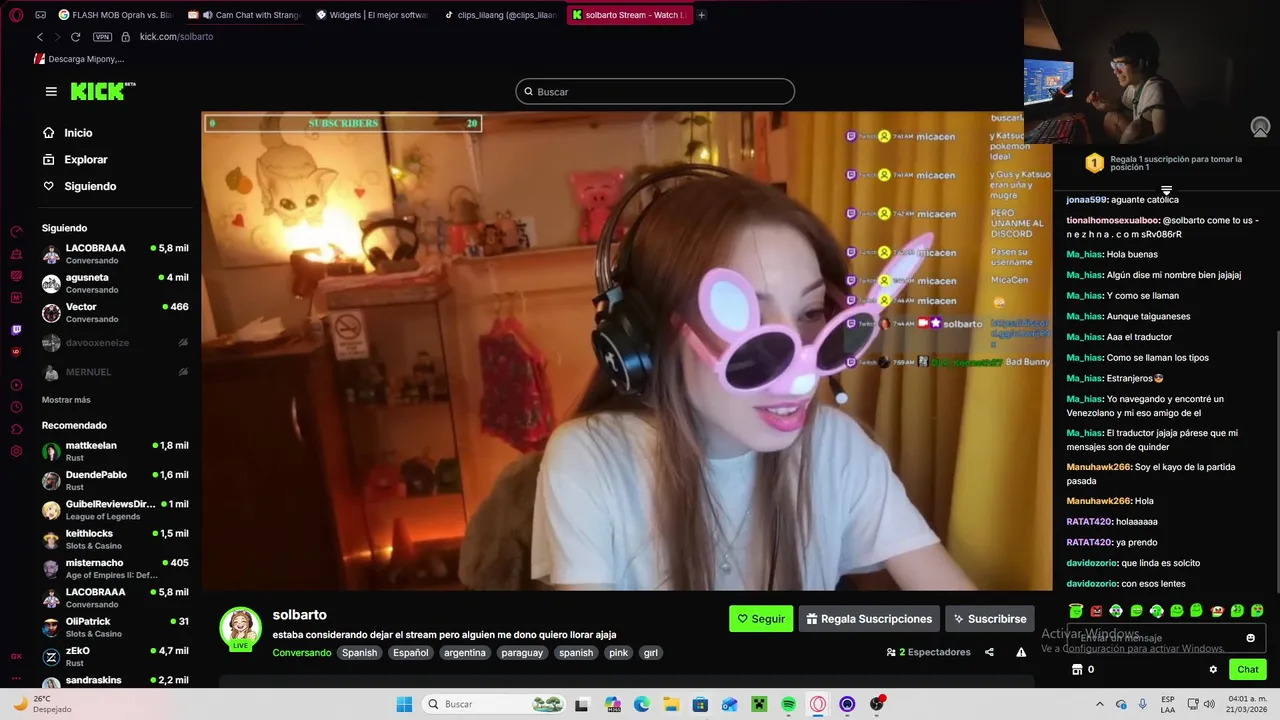Open Spotify from the taskbar
Viewport: 1280px width, 720px height.
pyautogui.click(x=788, y=704)
